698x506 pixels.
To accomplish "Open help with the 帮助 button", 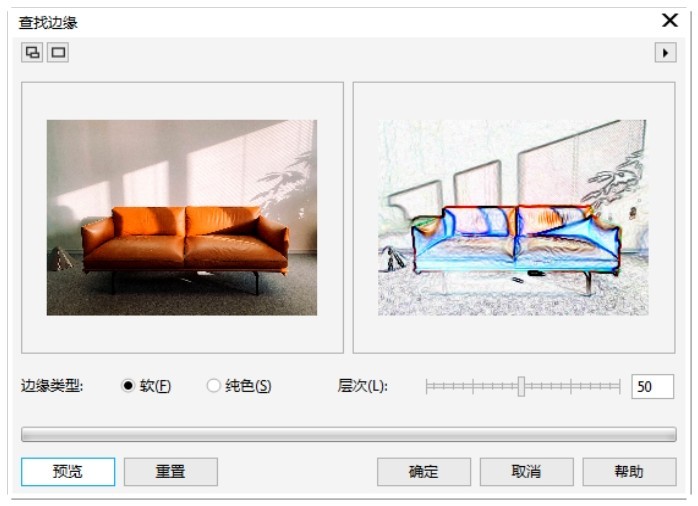I will point(629,471).
